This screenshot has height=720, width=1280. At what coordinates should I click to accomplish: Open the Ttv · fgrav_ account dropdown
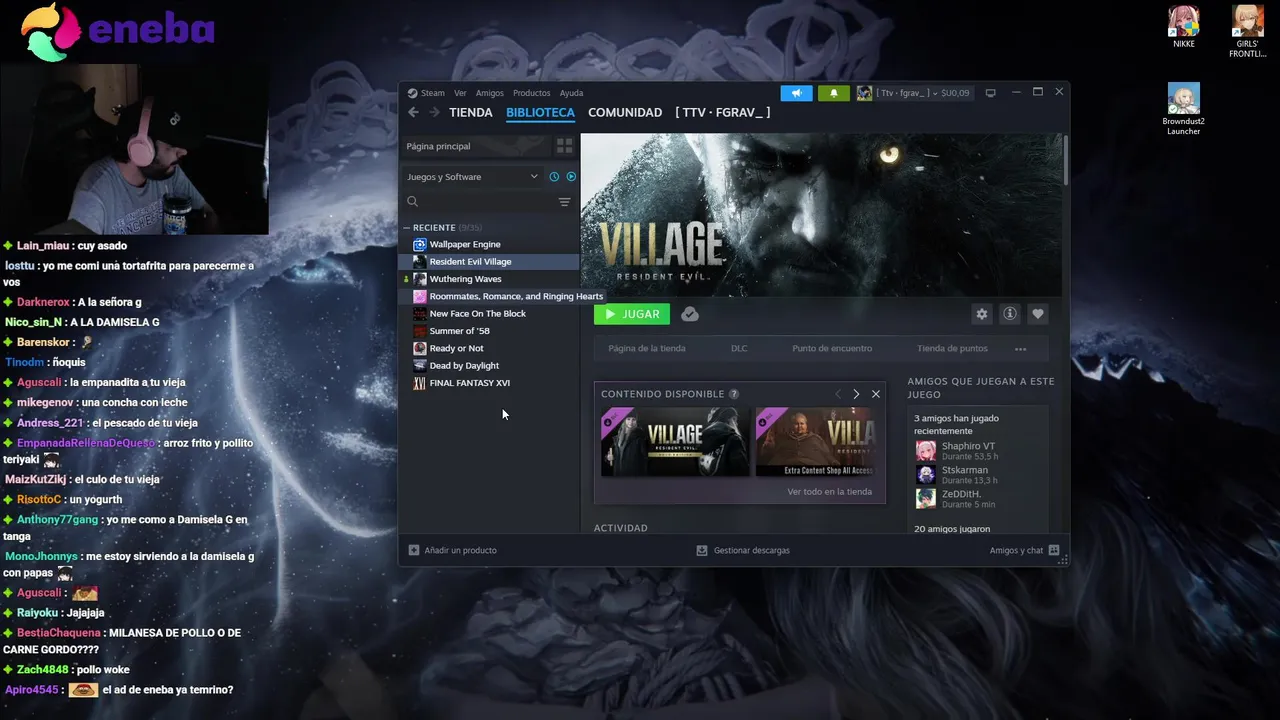coord(914,93)
